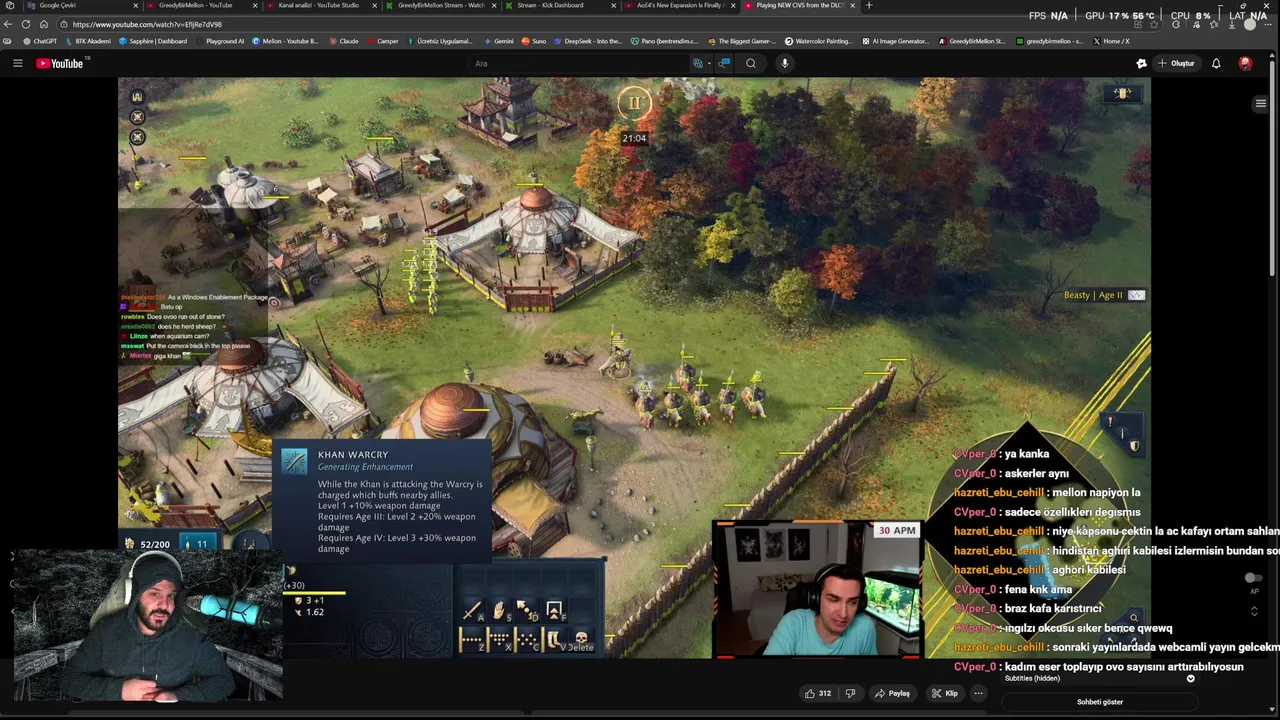Select the attack move sword icon (A)
This screenshot has width=1280, height=720.
472,610
